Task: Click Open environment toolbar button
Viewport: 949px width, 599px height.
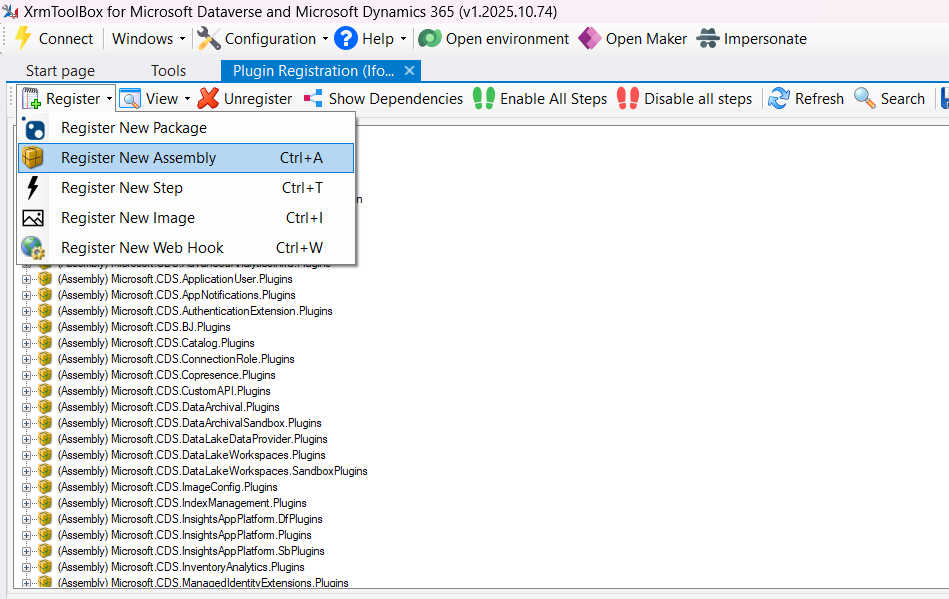Action: point(494,39)
